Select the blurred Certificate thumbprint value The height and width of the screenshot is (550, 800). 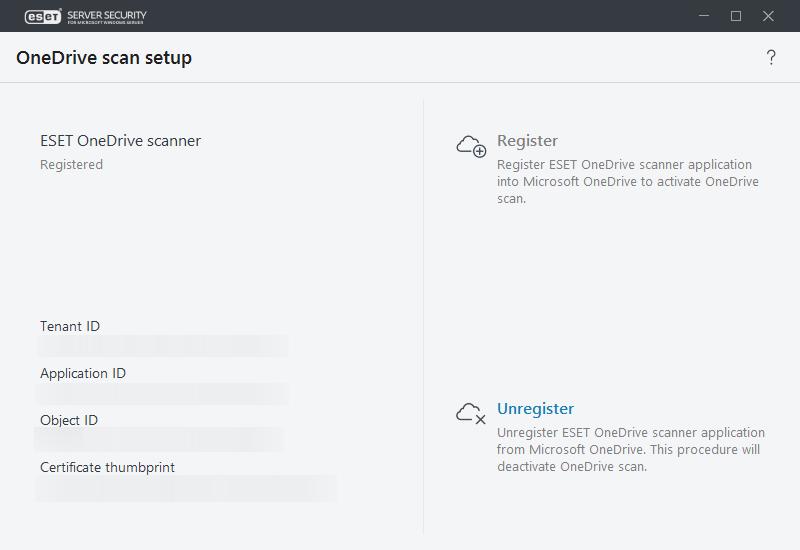186,488
